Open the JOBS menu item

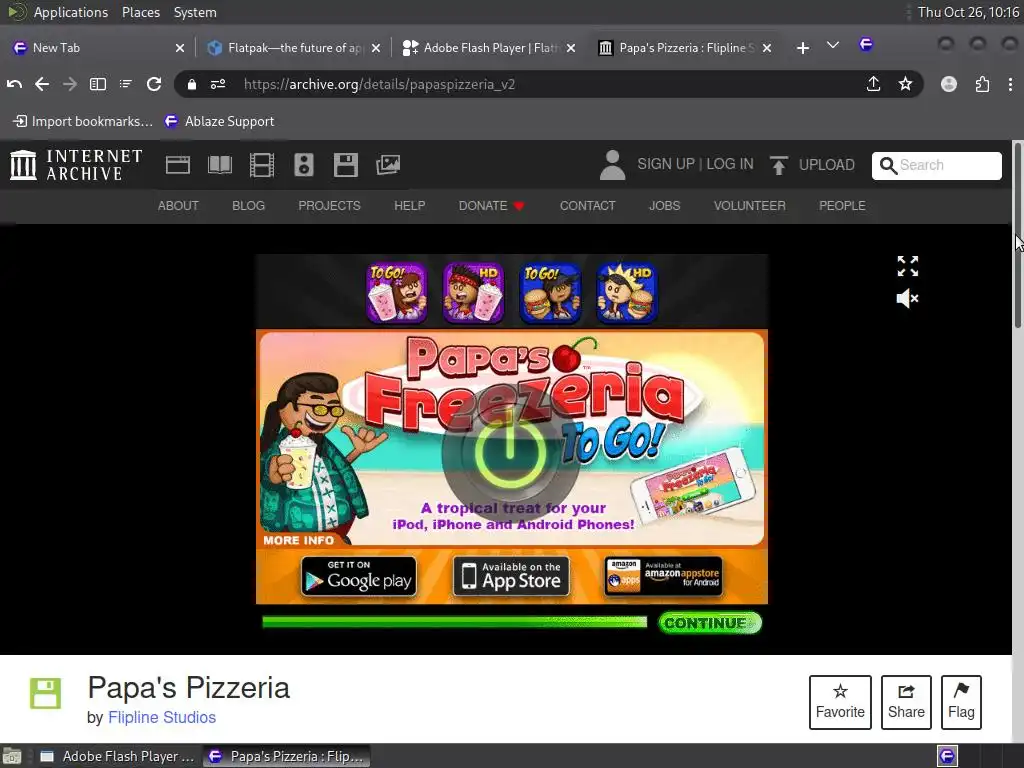664,206
